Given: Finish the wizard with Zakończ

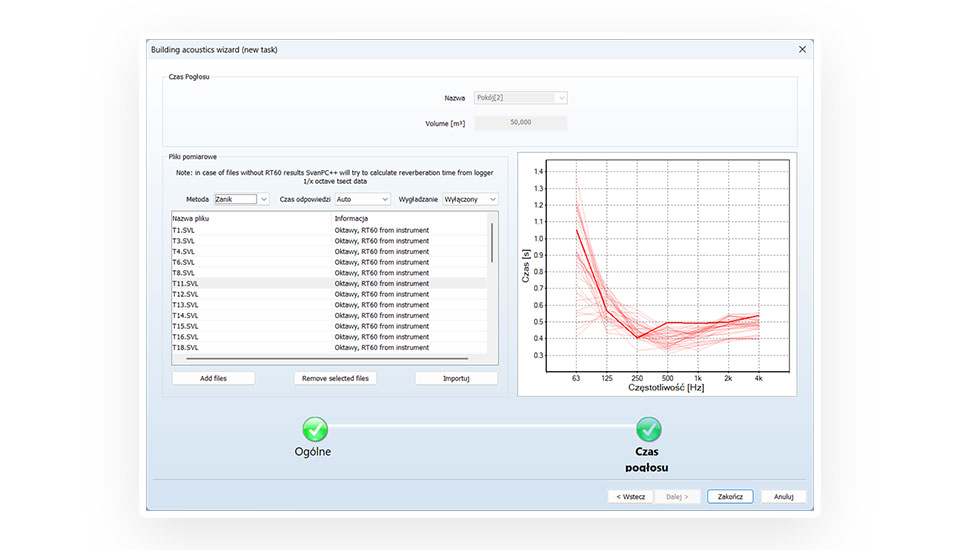Looking at the screenshot, I should [x=730, y=497].
